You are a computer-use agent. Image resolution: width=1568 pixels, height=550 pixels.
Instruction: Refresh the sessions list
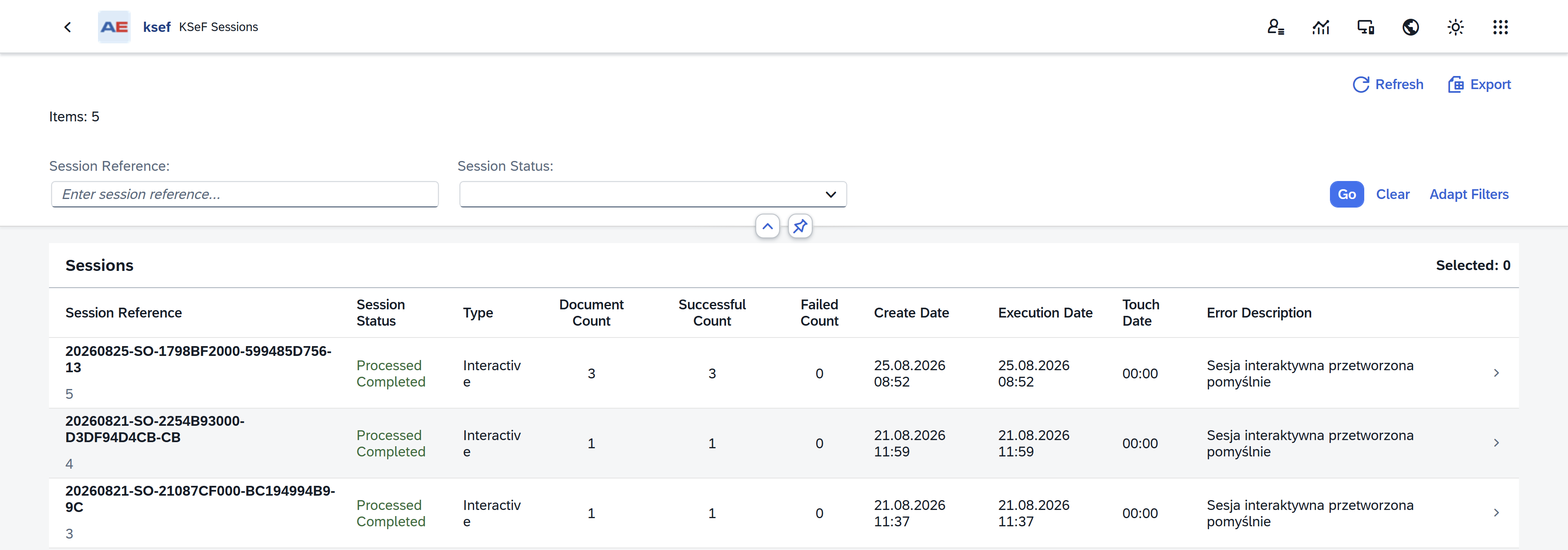(x=1388, y=84)
